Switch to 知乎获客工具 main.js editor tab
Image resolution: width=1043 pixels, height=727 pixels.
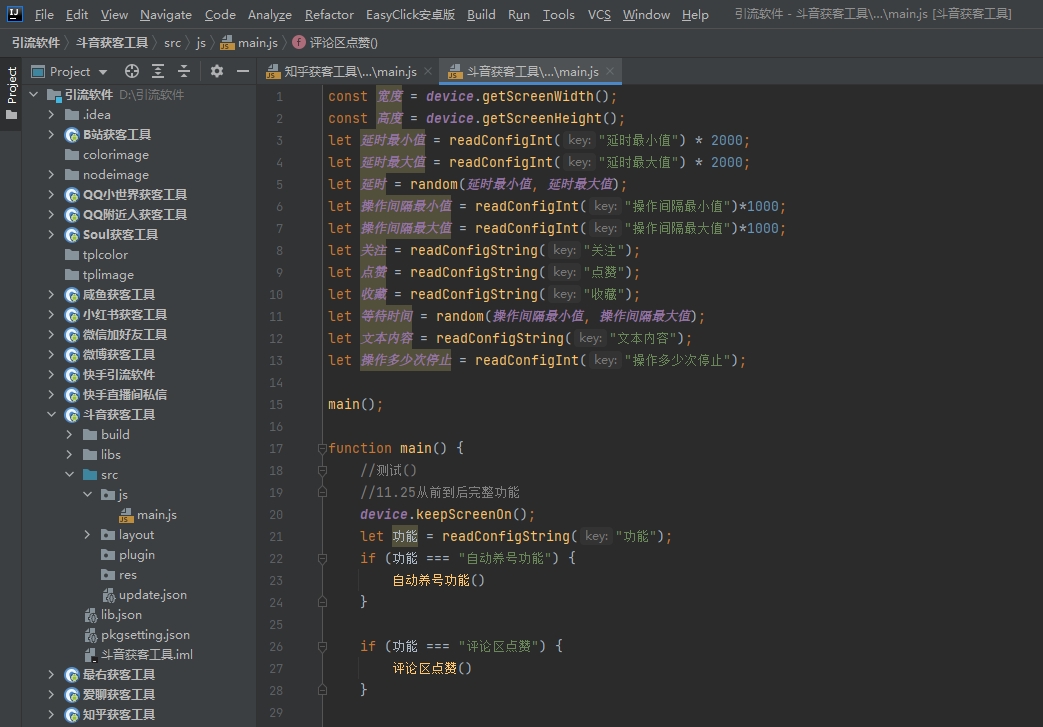coord(342,71)
